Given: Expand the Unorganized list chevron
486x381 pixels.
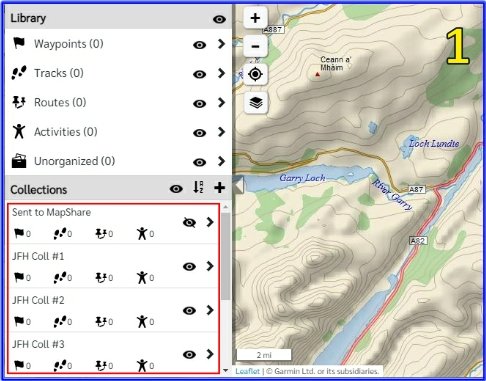Looking at the screenshot, I should point(221,161).
